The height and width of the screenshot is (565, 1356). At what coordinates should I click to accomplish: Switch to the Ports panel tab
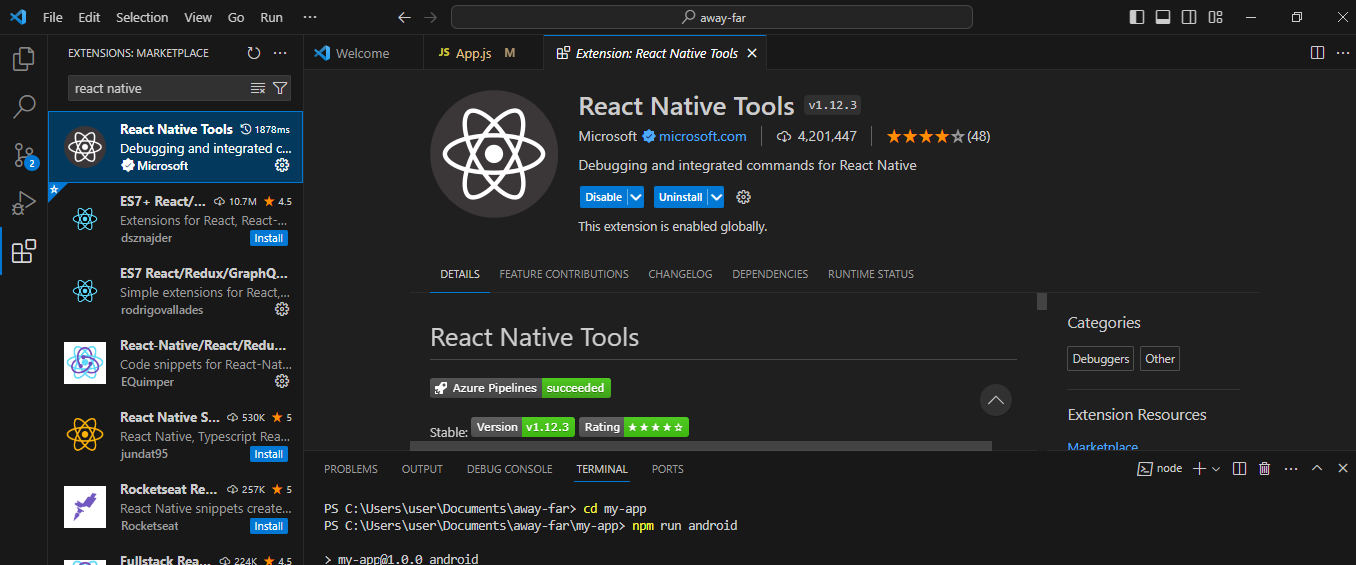[668, 469]
